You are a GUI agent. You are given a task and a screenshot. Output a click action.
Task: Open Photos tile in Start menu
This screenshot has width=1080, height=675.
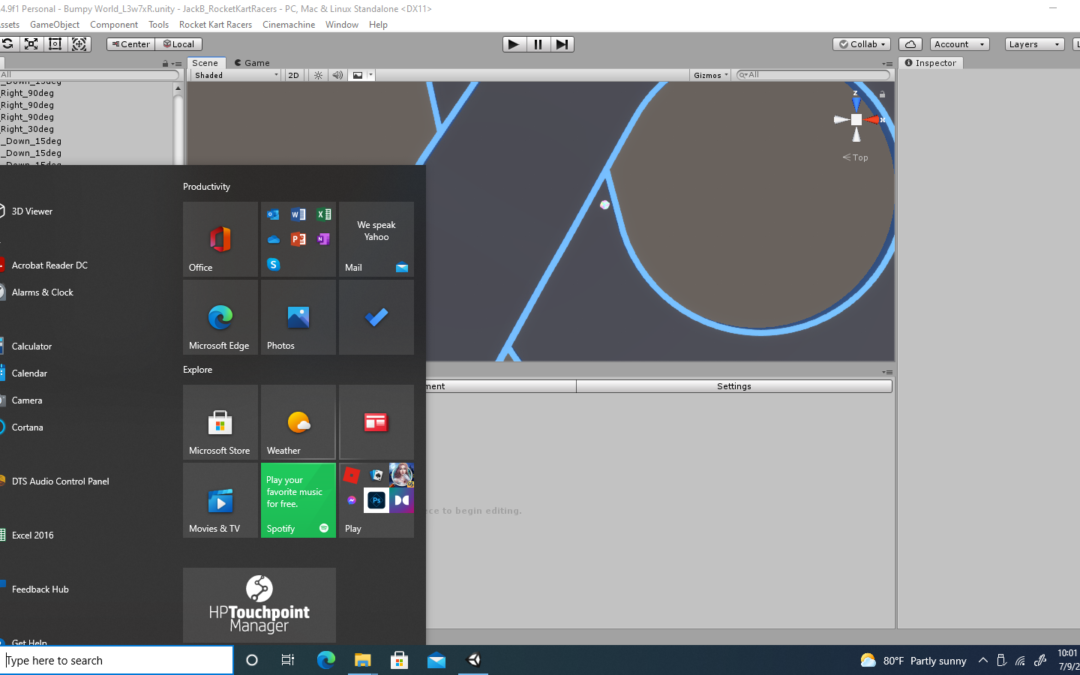pyautogui.click(x=298, y=317)
